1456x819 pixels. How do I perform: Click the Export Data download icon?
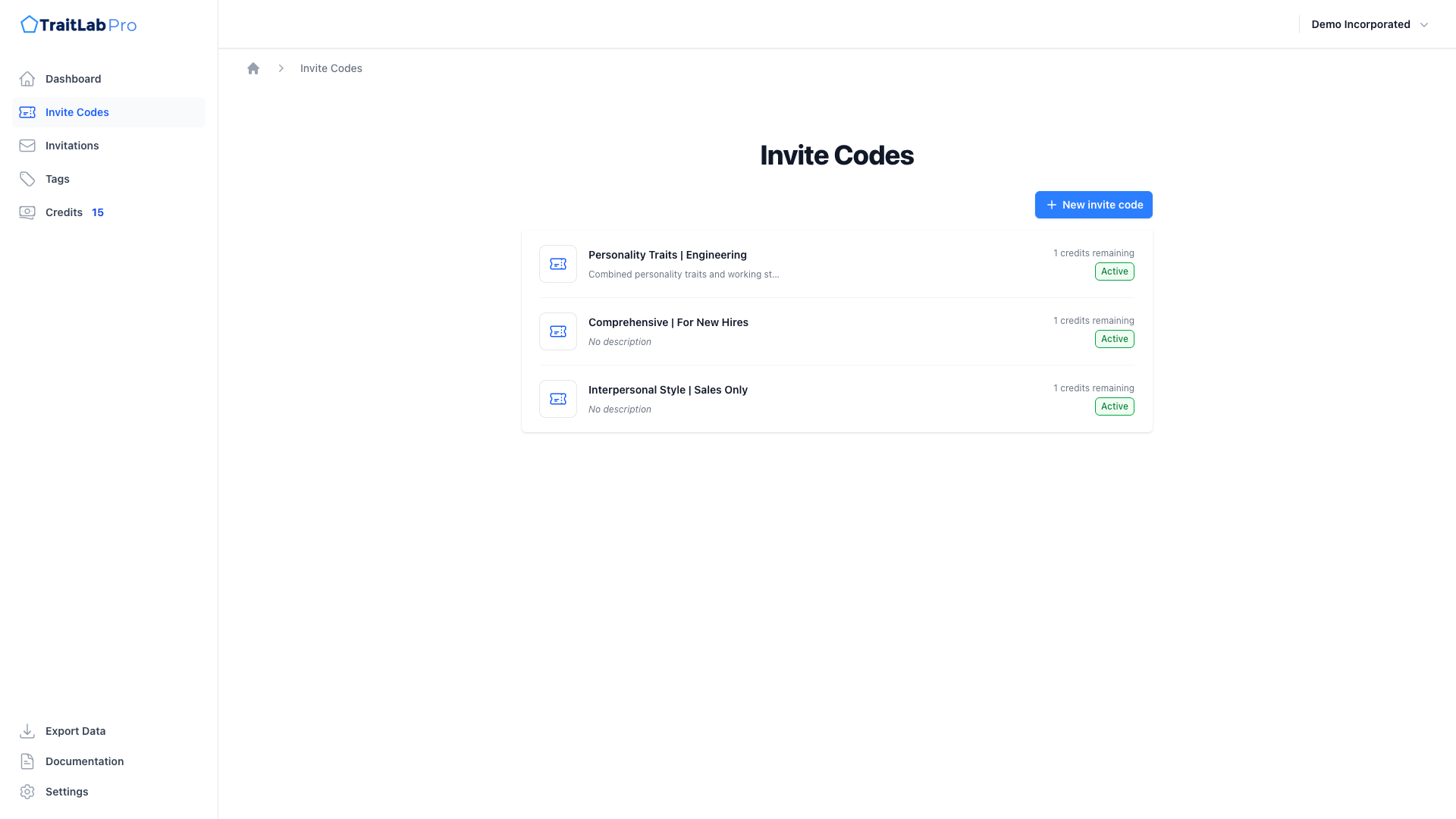point(27,731)
